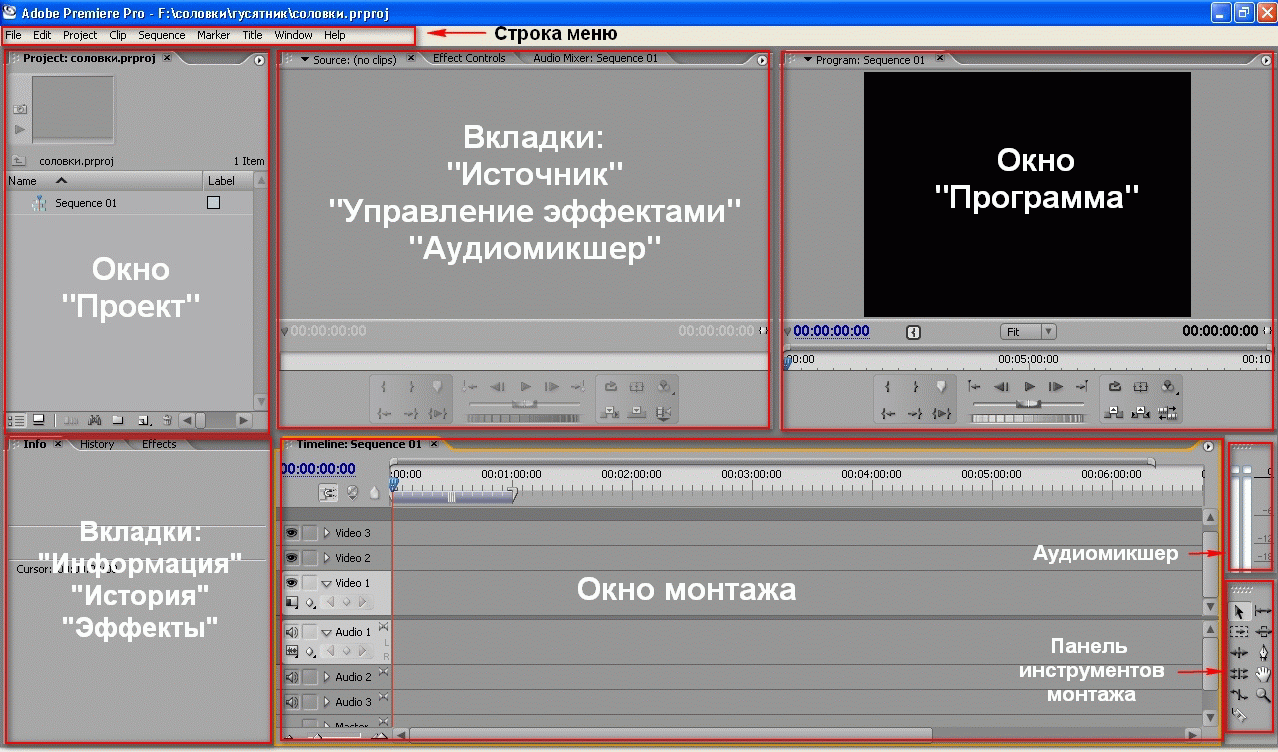
Task: Switch Project panel to Icon view
Action: click(x=38, y=420)
